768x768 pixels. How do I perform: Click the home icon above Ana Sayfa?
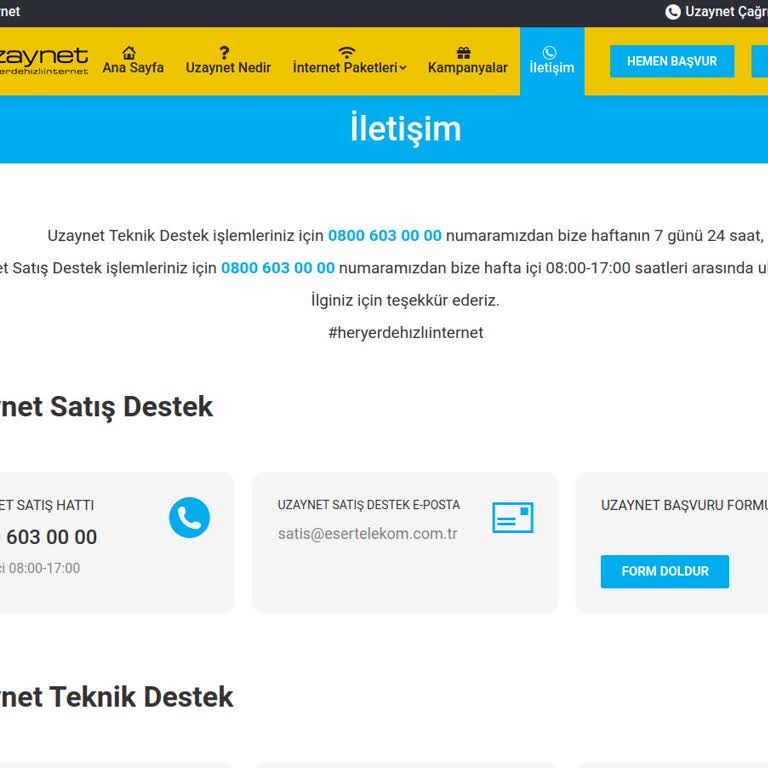(129, 52)
